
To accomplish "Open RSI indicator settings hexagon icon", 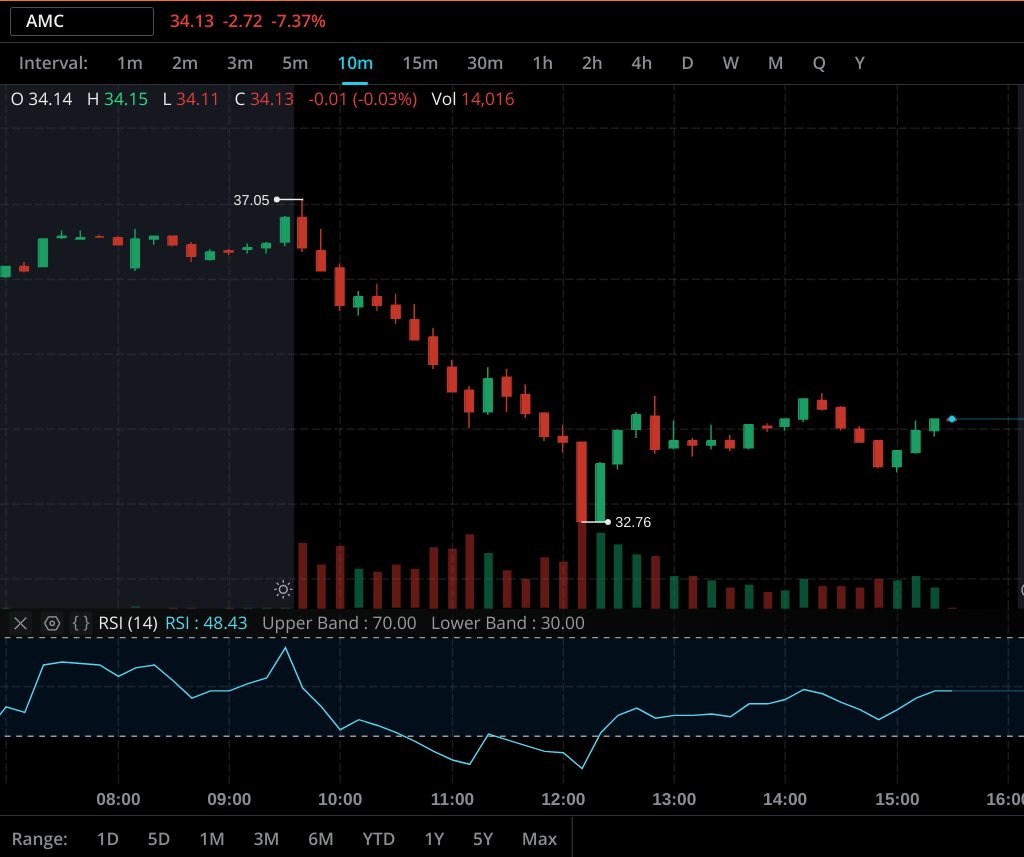I will click(x=52, y=623).
